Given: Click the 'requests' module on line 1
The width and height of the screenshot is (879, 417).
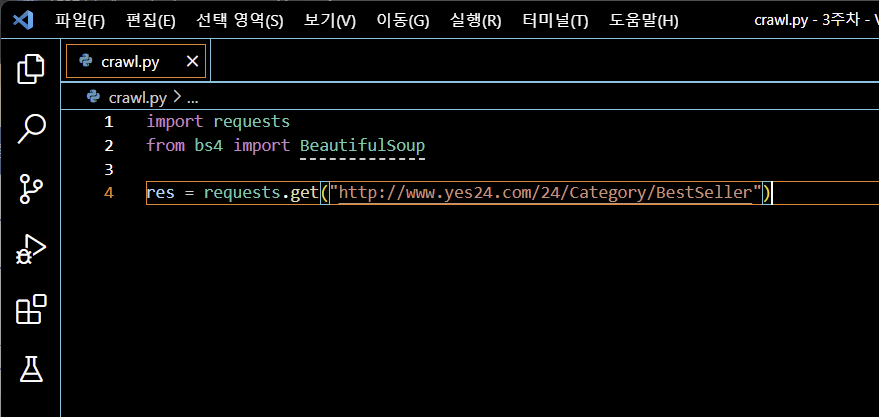Looking at the screenshot, I should click(252, 122).
